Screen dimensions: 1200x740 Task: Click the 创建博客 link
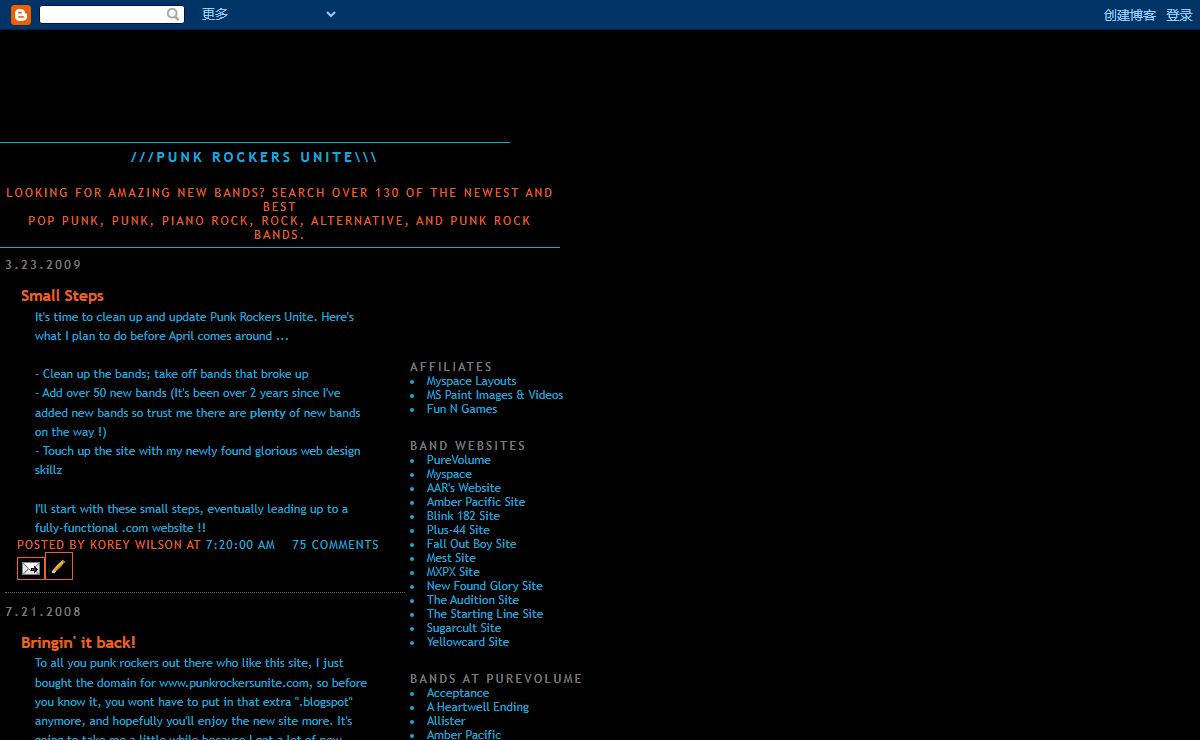point(1130,15)
